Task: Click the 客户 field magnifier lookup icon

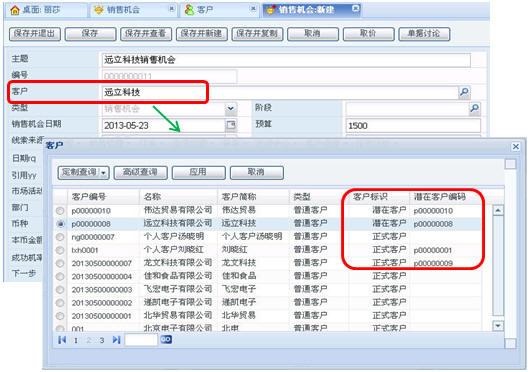Action: point(464,92)
